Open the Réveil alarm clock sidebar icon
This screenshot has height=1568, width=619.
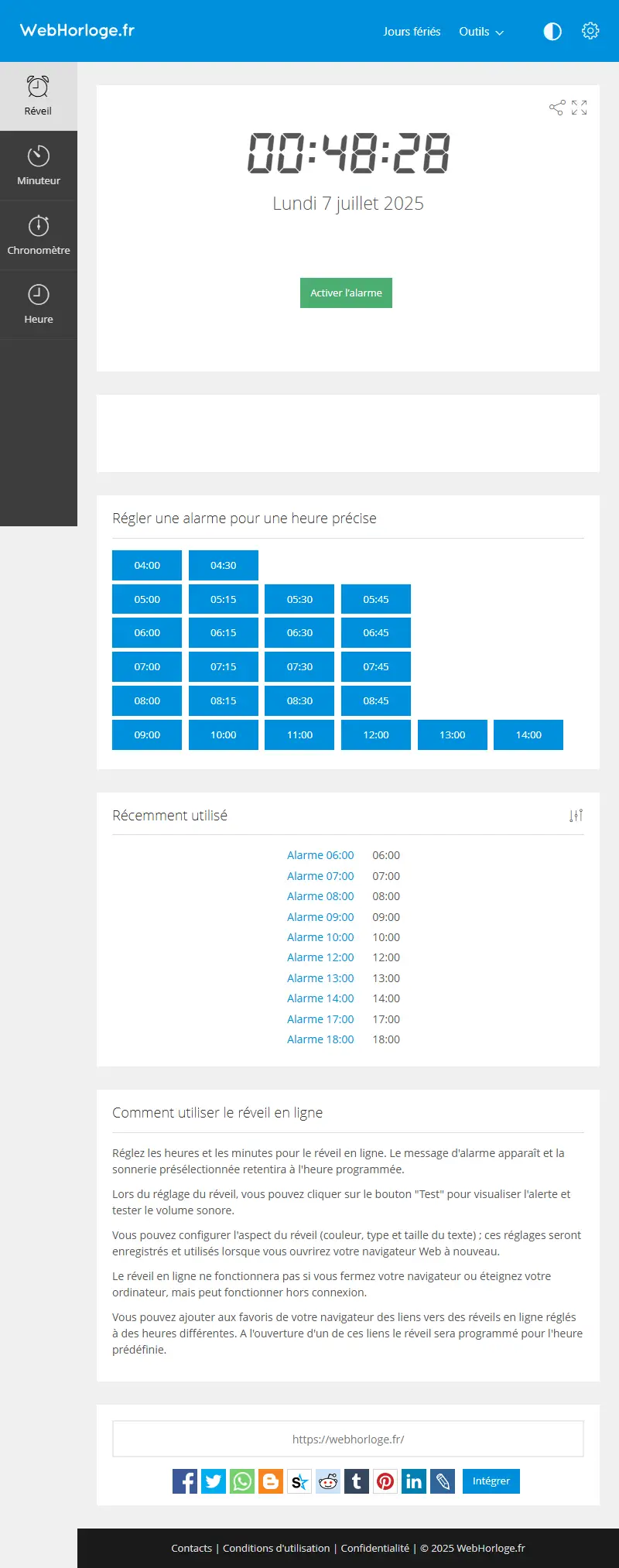click(38, 96)
